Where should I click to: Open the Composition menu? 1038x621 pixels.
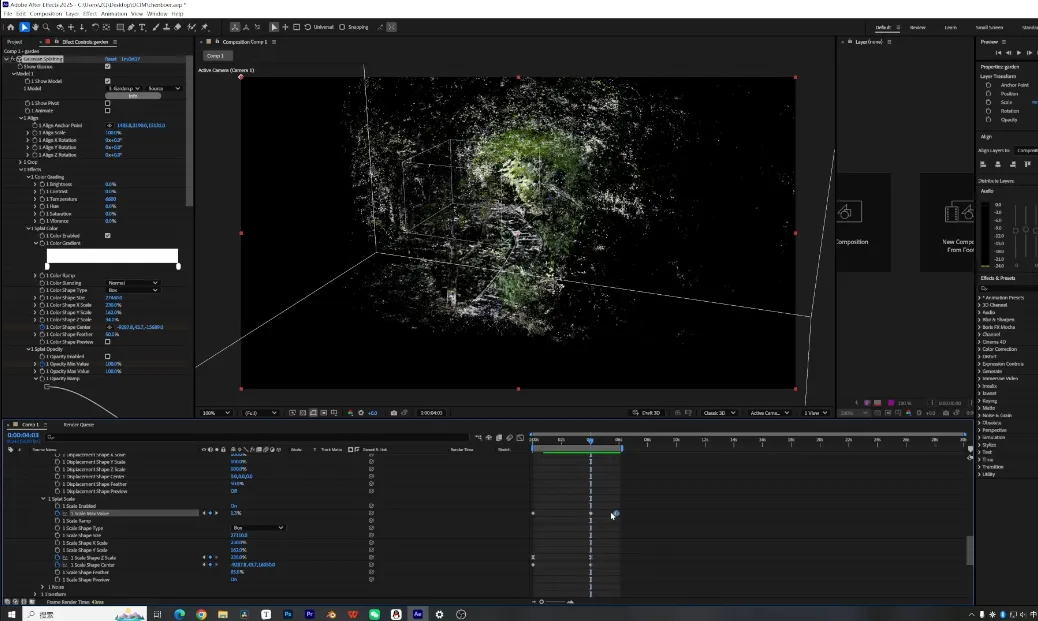[46, 13]
